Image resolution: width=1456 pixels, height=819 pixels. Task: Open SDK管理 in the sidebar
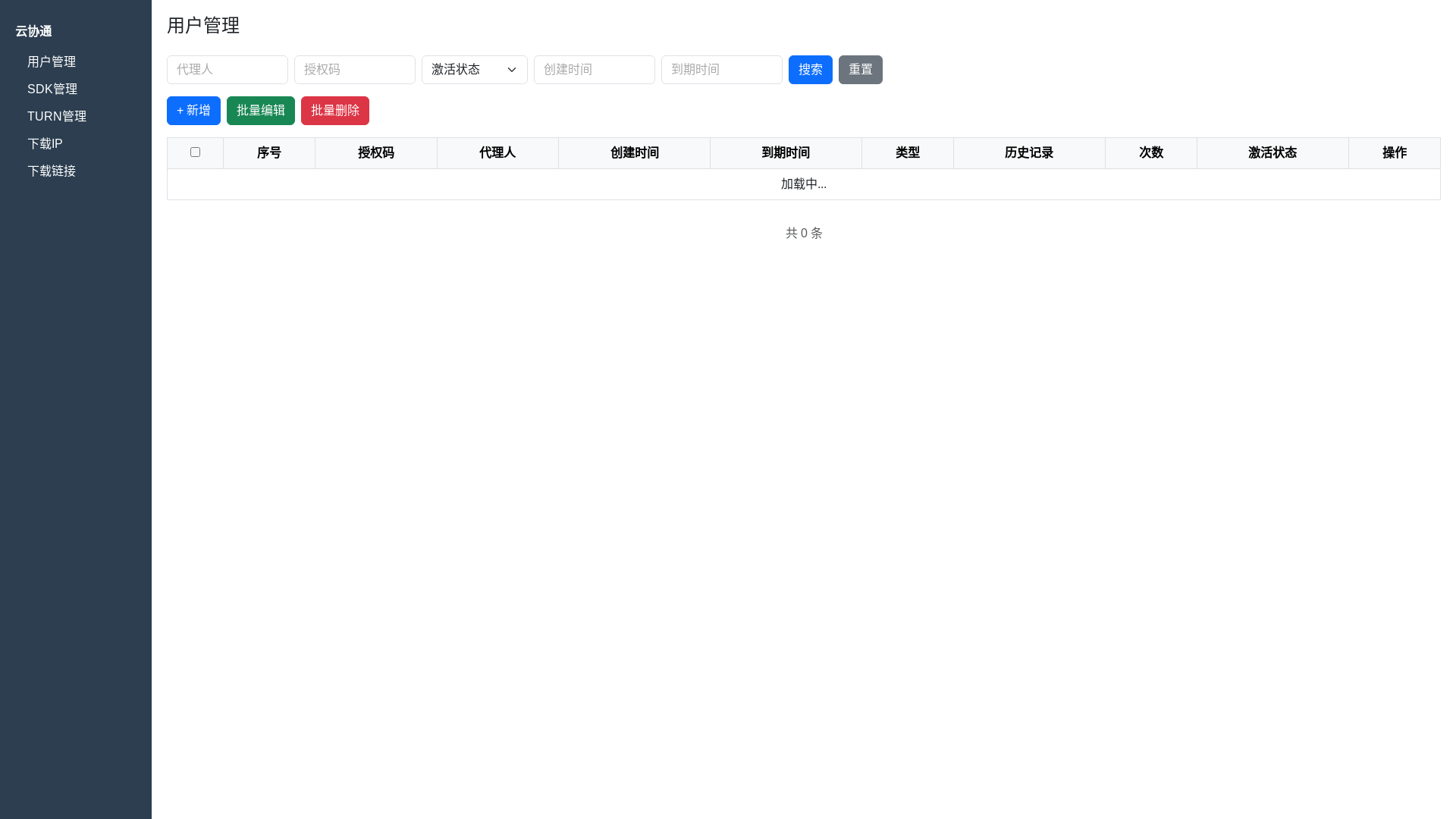[x=52, y=89]
